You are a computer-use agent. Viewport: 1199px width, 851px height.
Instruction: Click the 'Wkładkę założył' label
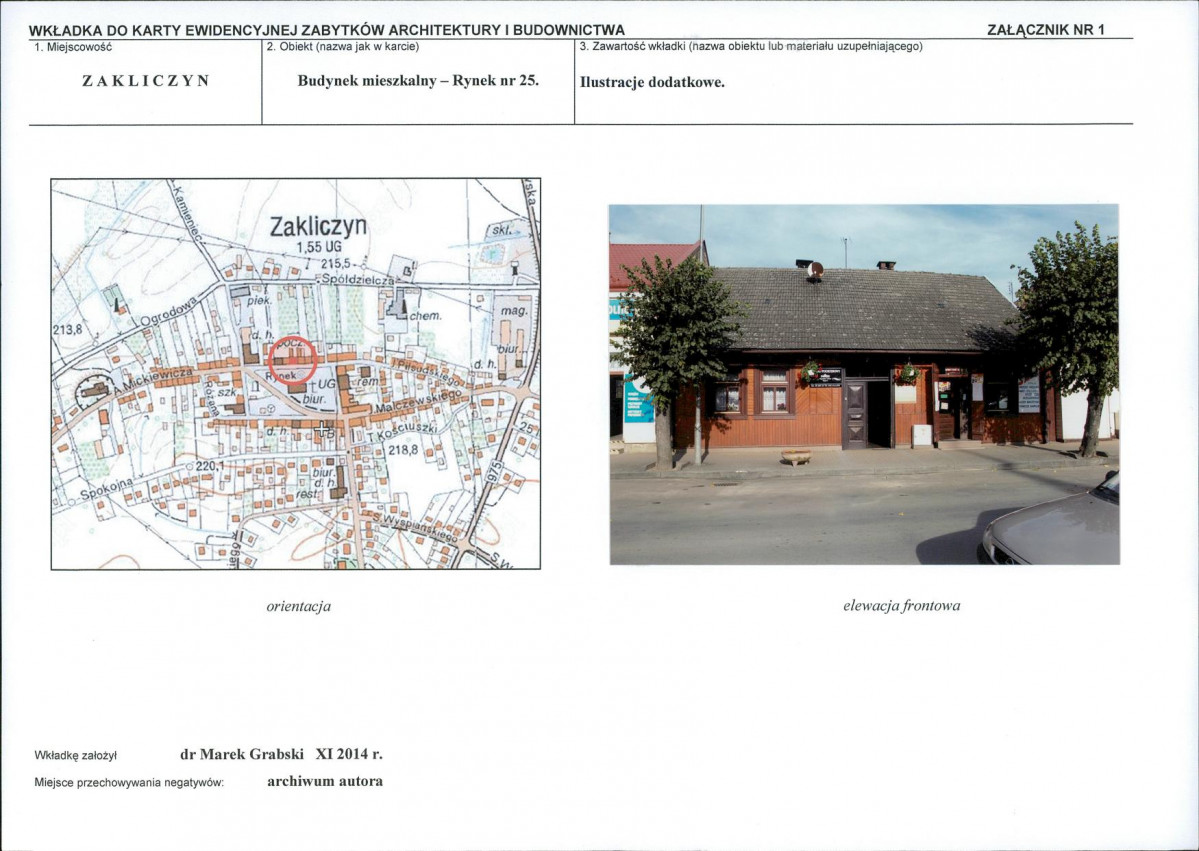(x=75, y=755)
